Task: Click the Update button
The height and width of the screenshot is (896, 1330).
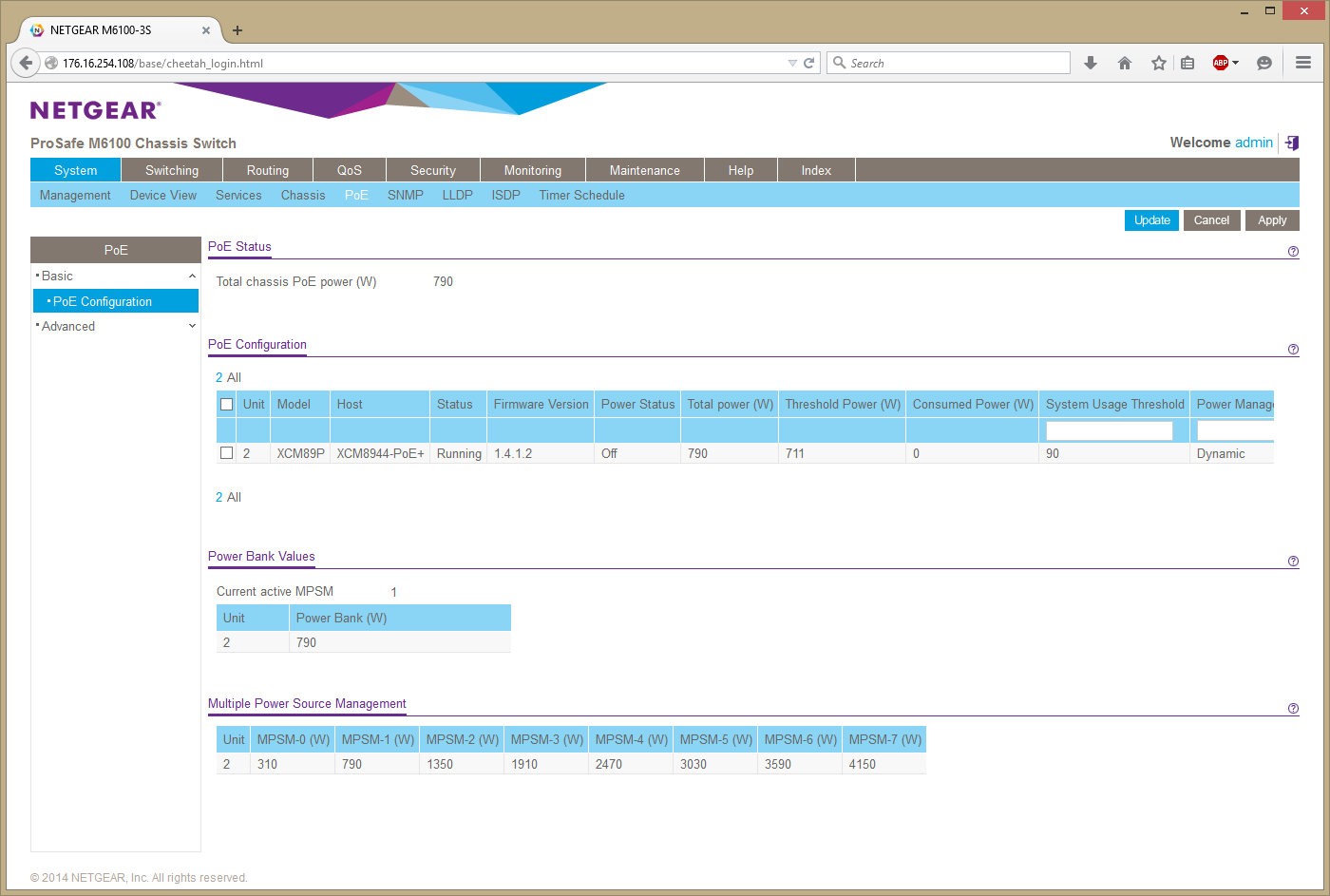Action: (x=1152, y=220)
